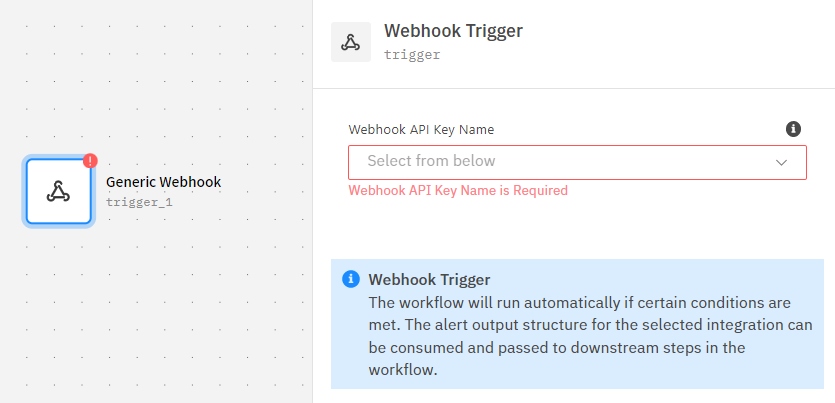
Task: Open the 'Select from below' combo box
Action: [560, 162]
